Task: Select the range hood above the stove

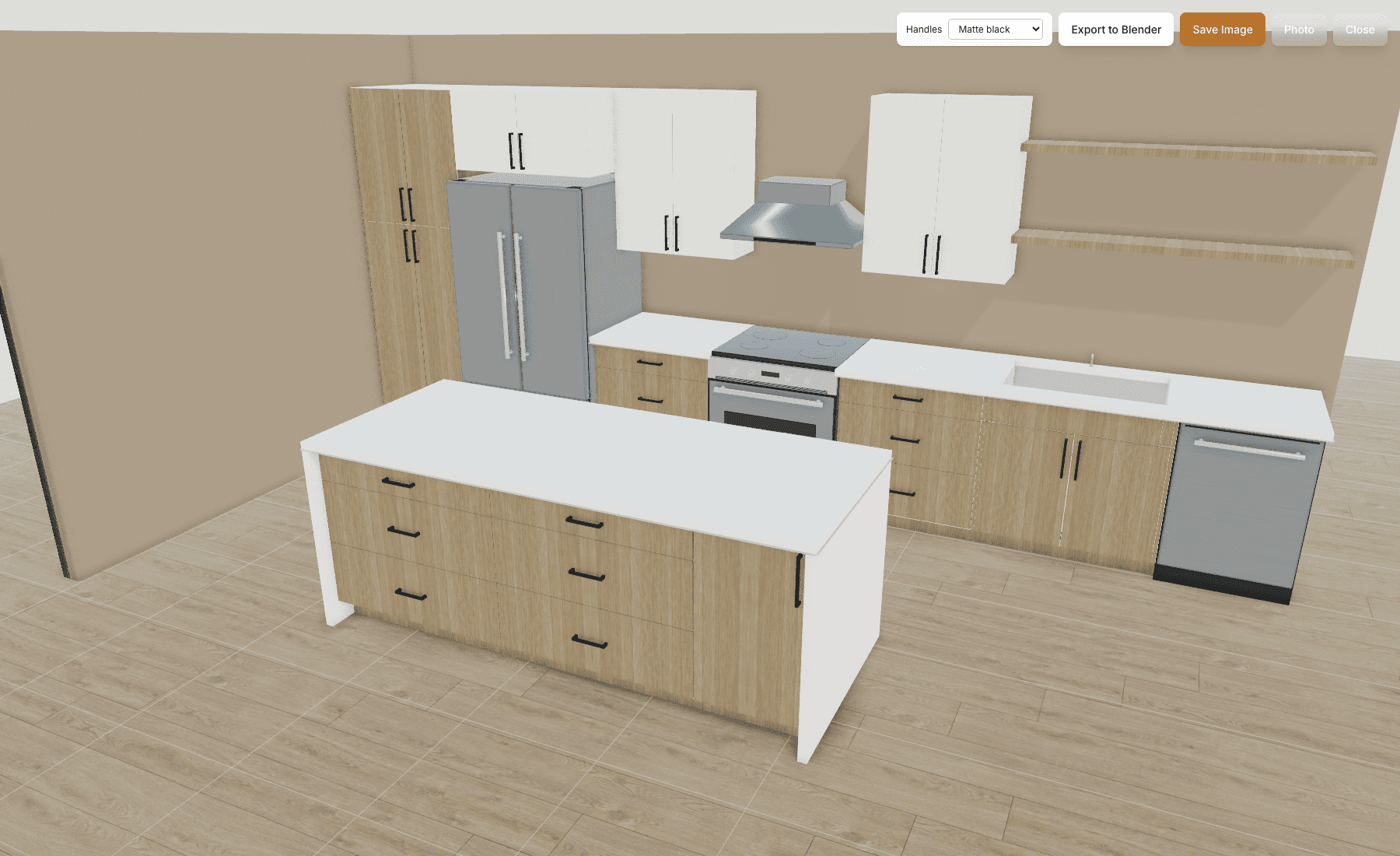Action: tap(793, 212)
